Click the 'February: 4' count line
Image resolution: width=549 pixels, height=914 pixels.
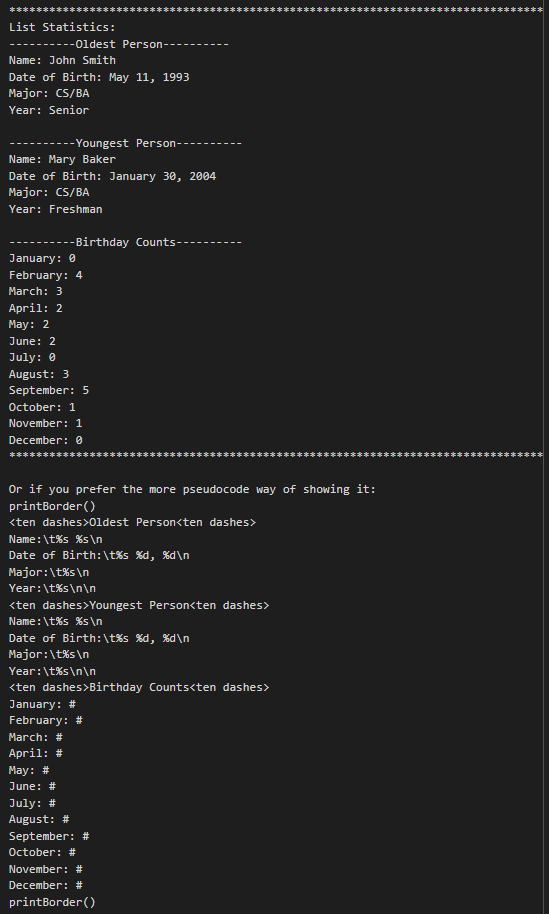tap(45, 275)
